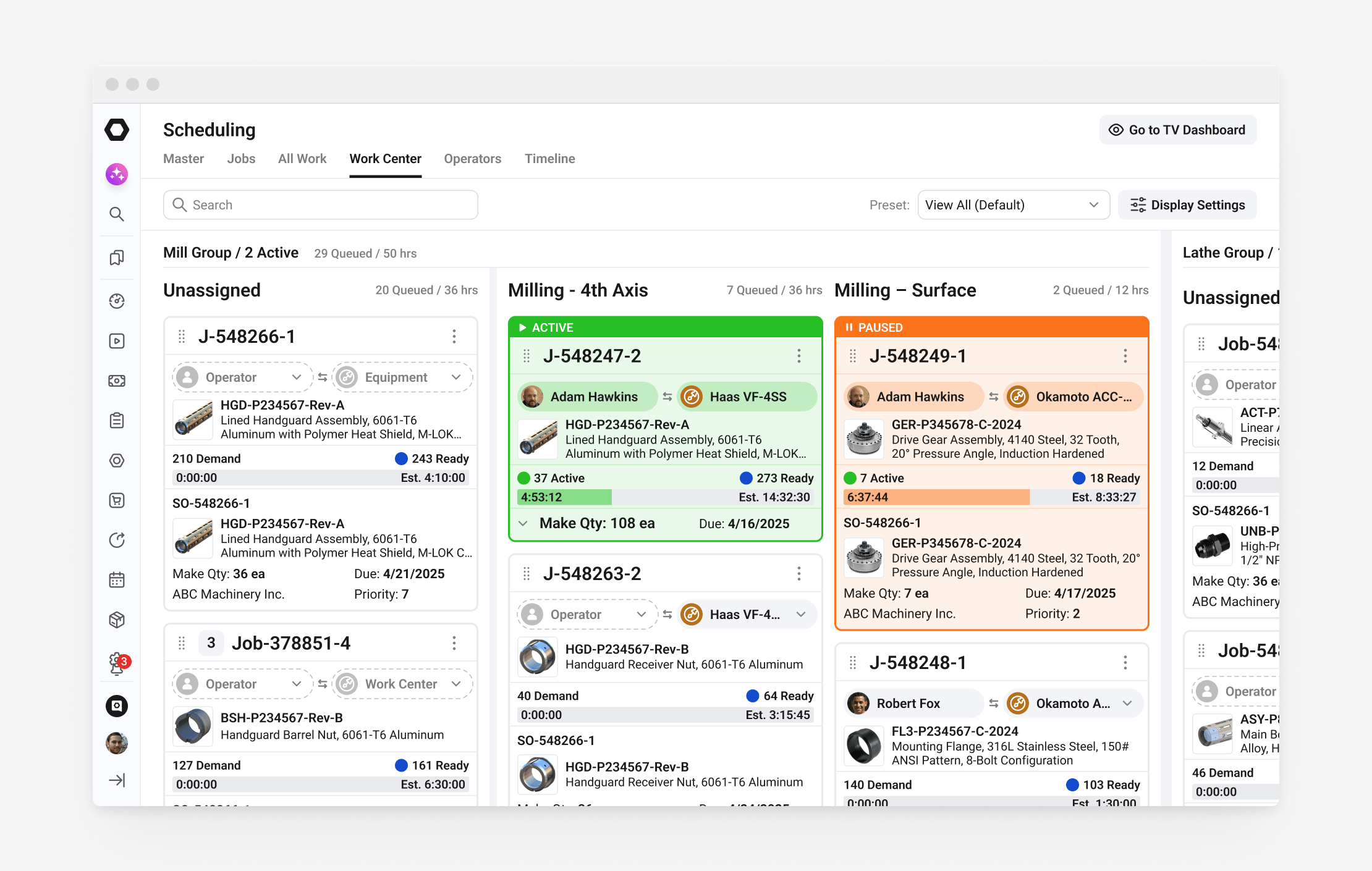The height and width of the screenshot is (871, 1372).
Task: Open more options for Job-378851-4
Action: pos(454,643)
